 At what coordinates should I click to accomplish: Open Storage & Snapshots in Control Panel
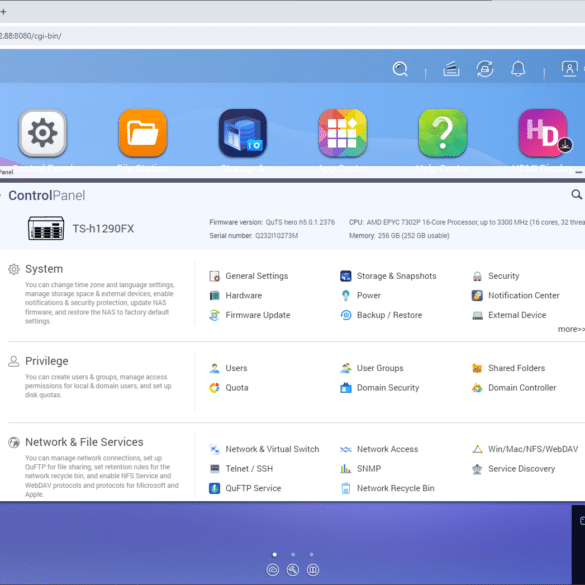(388, 276)
